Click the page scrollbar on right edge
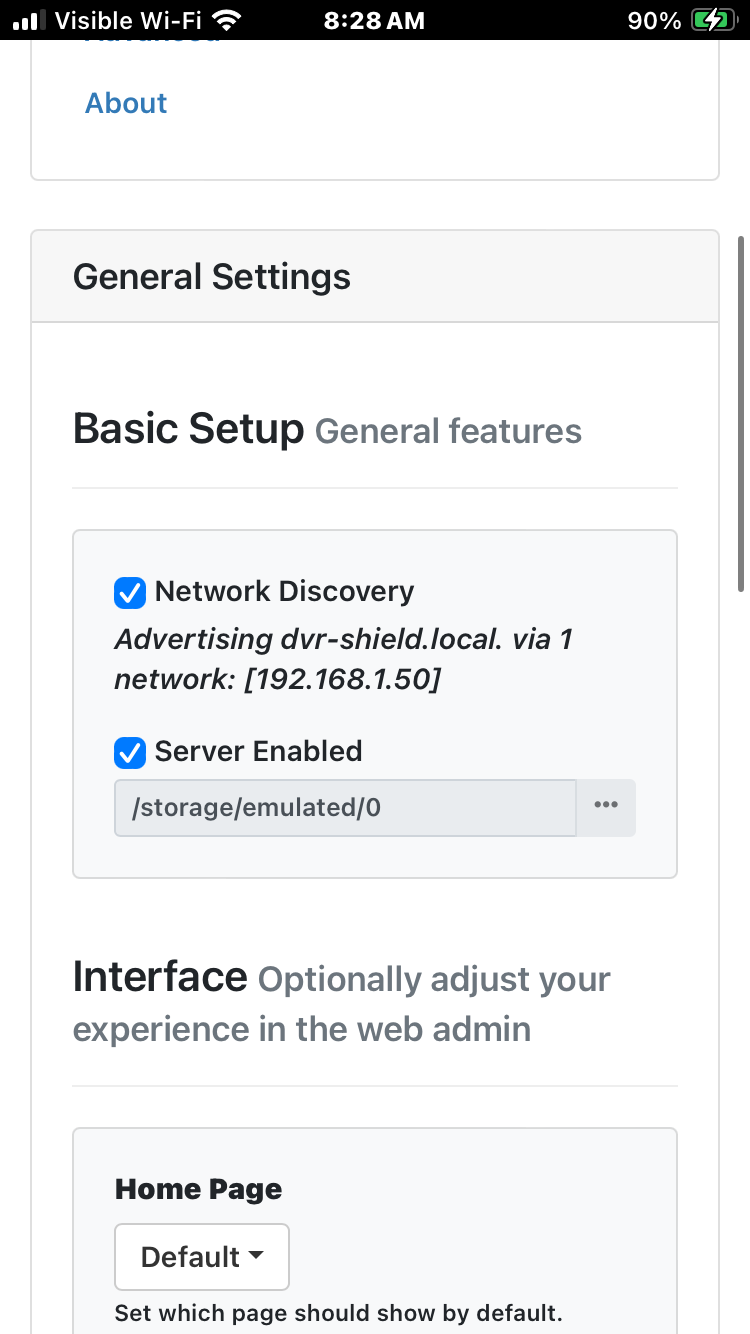Screen dimensions: 750x1334 pos(741,413)
